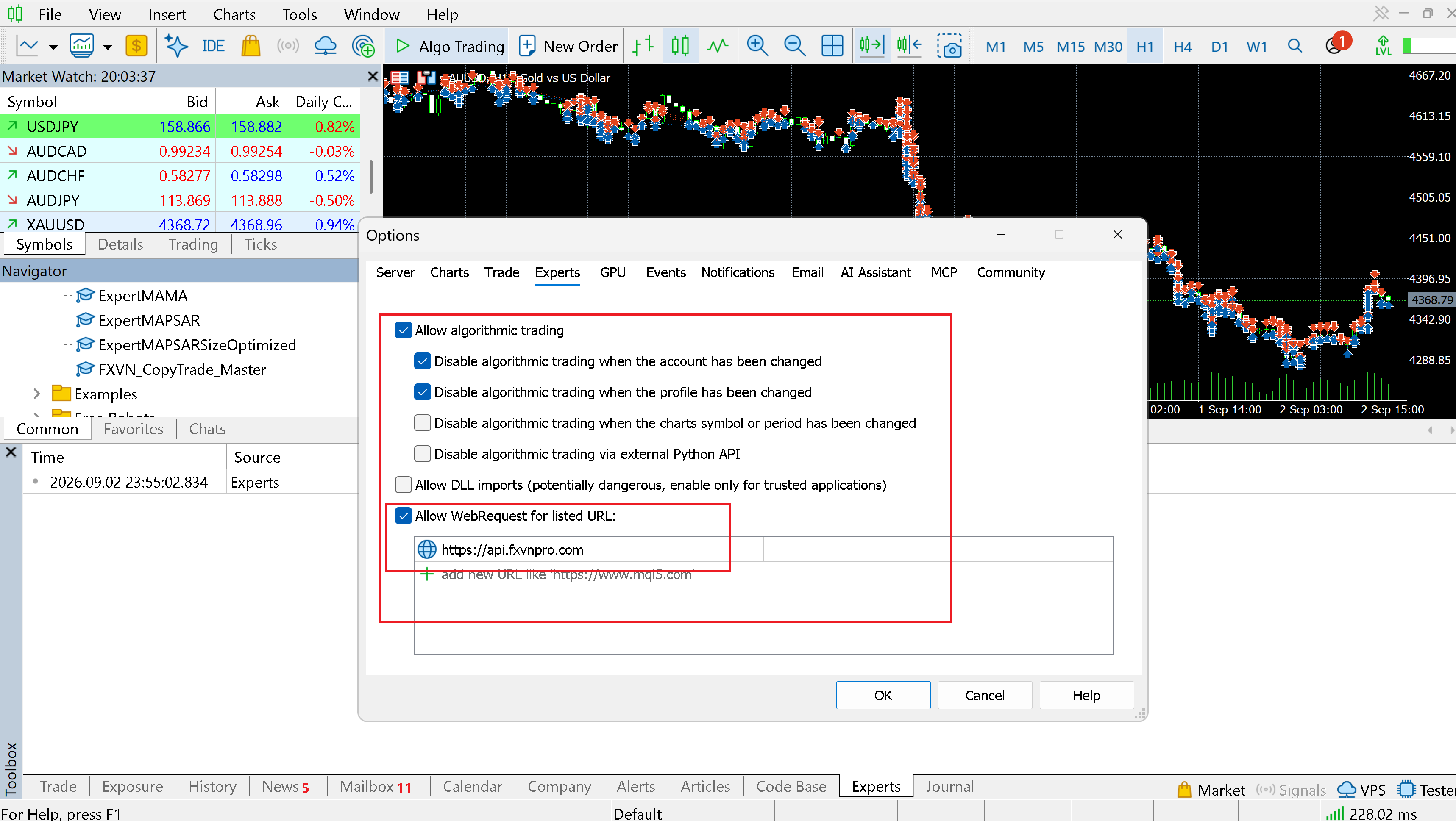Switch chart to line style
Screen dimensions: 1456x821
717,46
